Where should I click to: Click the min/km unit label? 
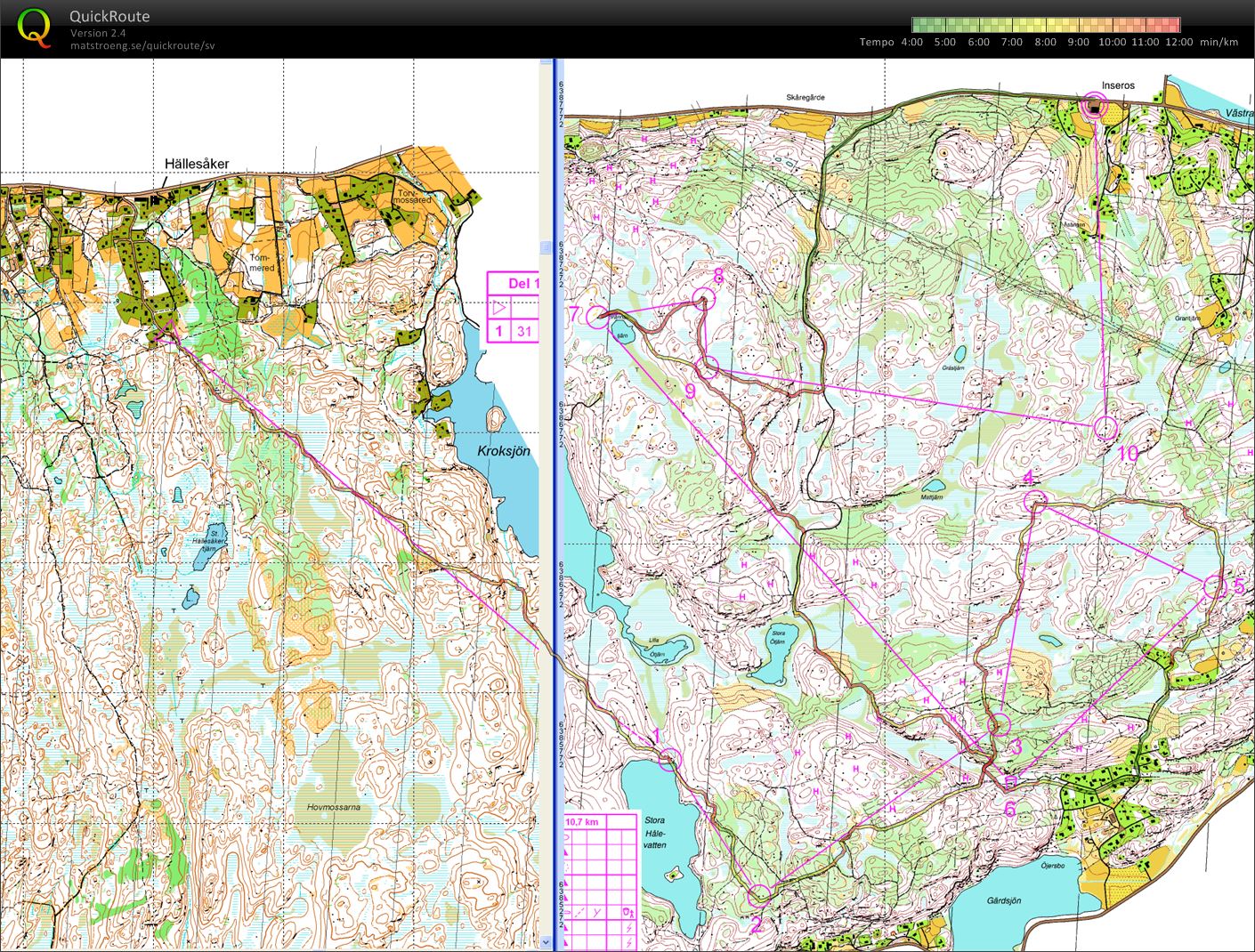point(1219,42)
